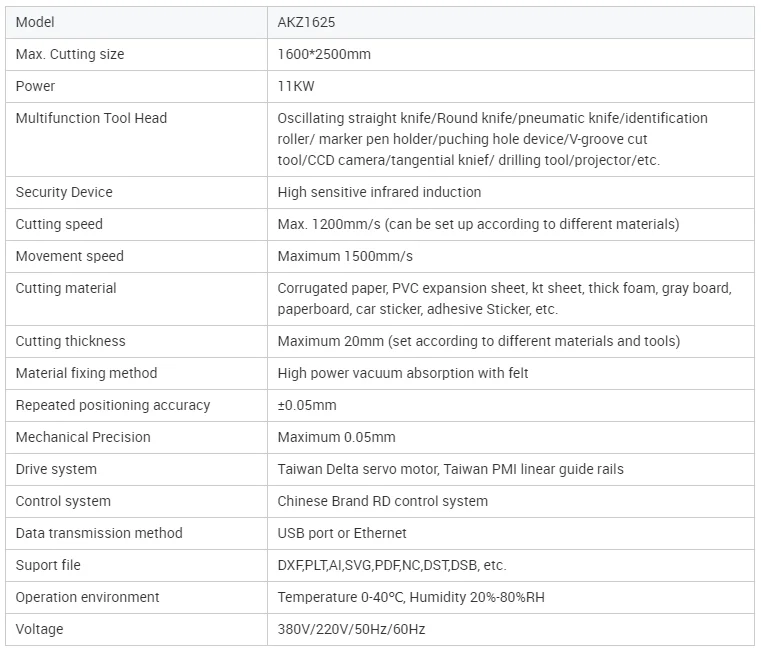761x649 pixels.
Task: Select the 380V/220V/50Hz/60Hz voltage value
Action: pos(351,629)
